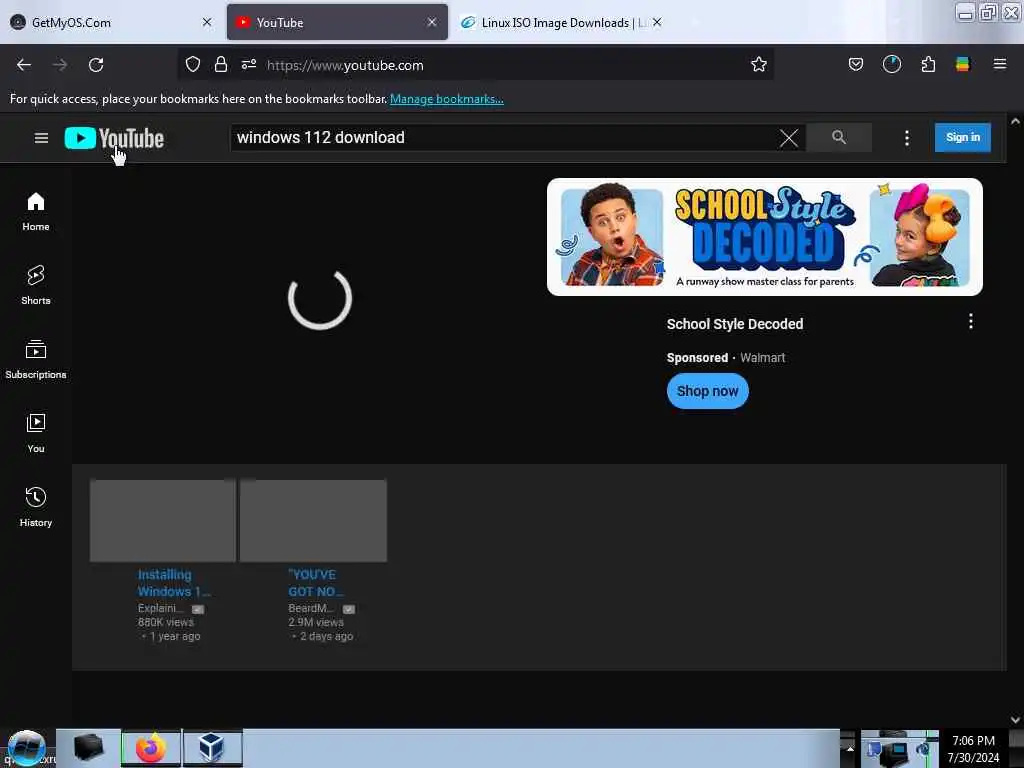Switch to the Linux ISO Image Downloads tab
1024x768 pixels.
560,22
